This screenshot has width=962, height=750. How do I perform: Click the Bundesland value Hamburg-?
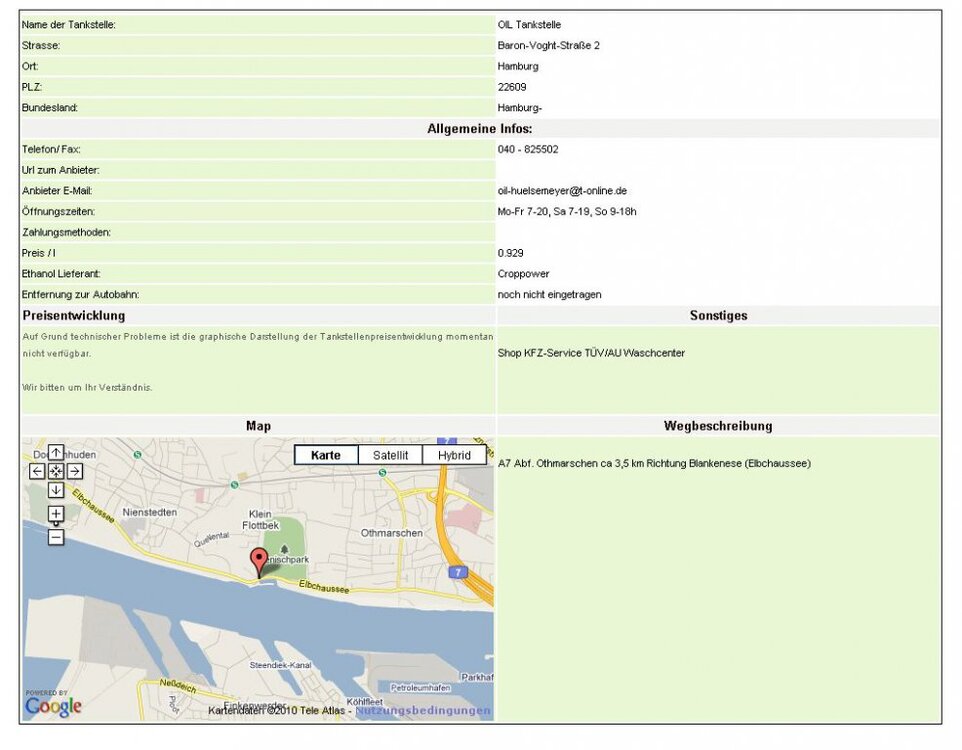pos(520,108)
